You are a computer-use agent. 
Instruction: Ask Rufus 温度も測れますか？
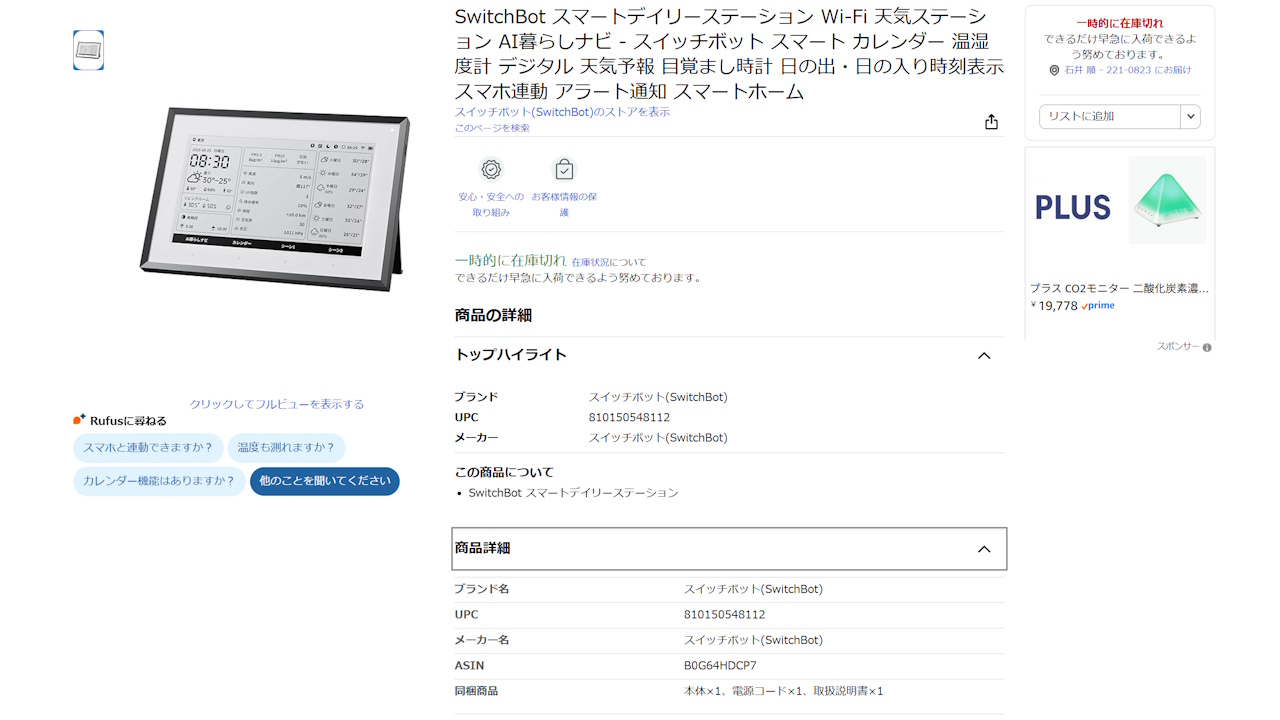point(287,448)
